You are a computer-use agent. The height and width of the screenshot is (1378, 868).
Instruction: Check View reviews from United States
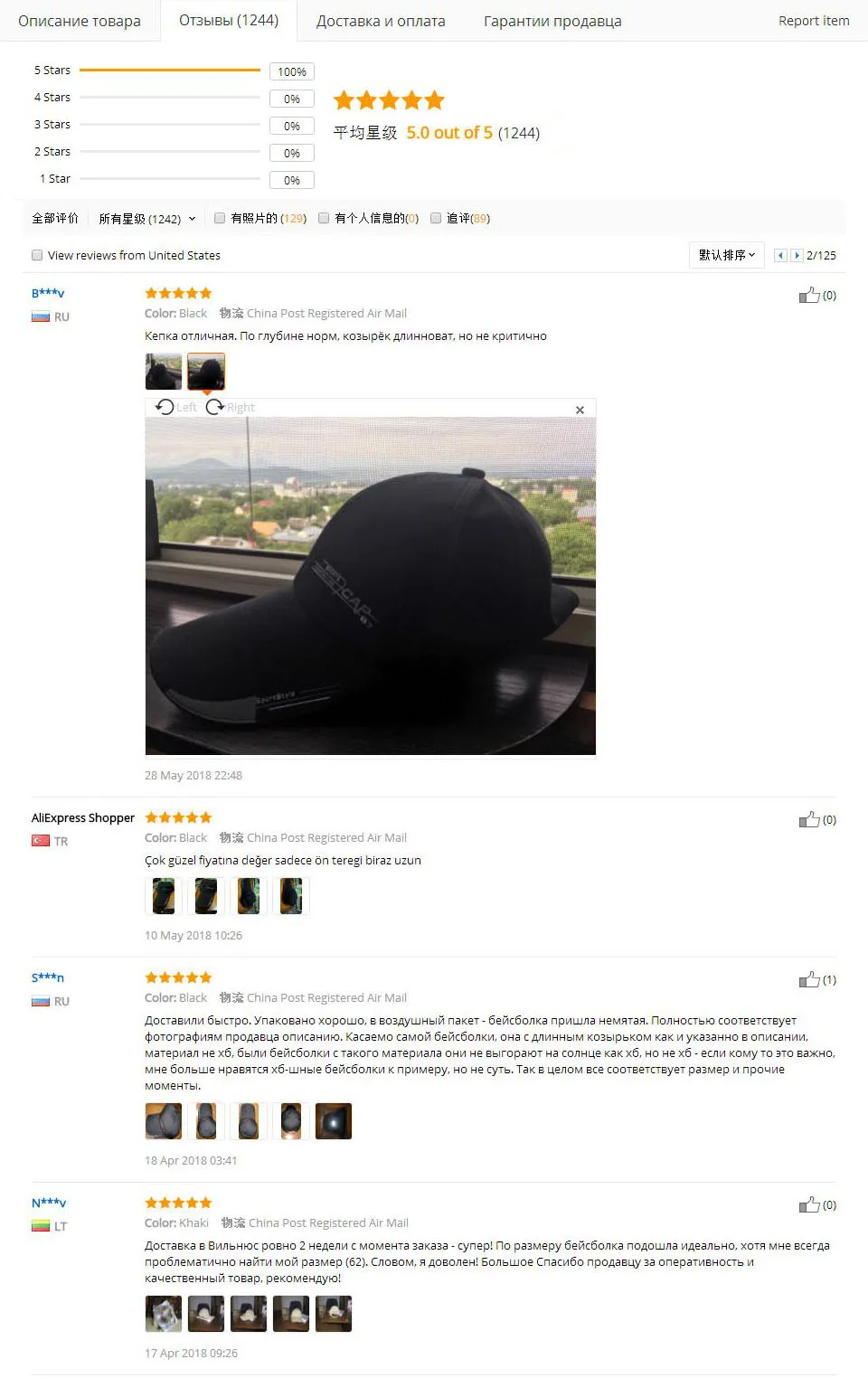point(37,255)
